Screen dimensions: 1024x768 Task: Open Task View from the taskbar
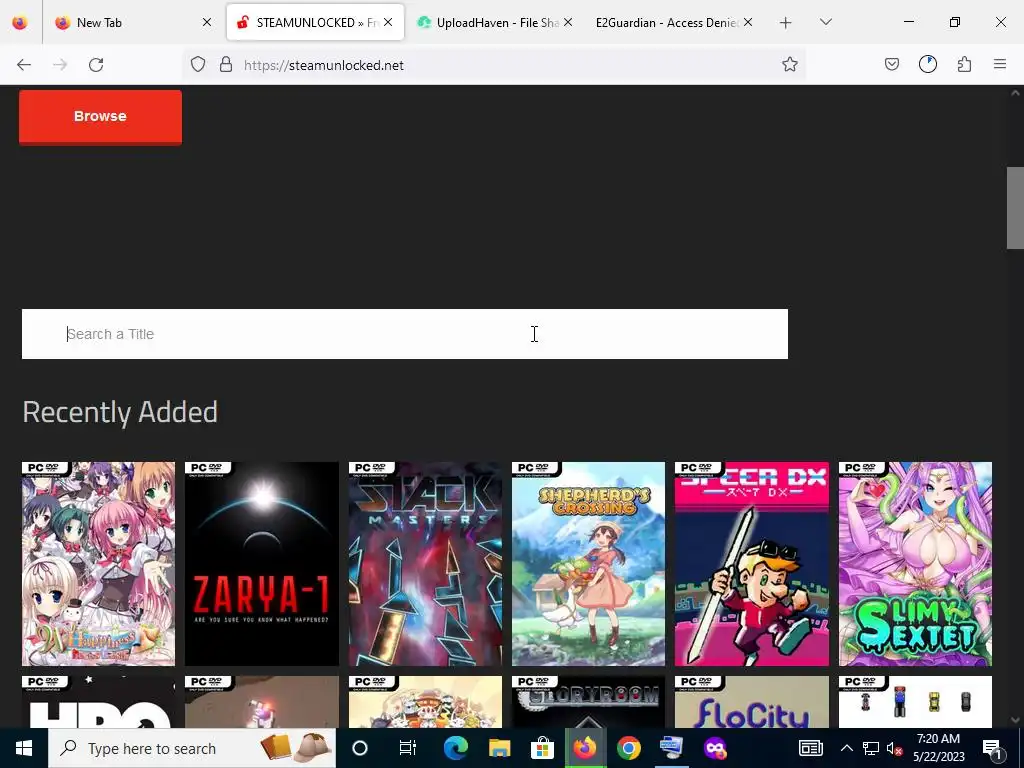pos(408,748)
